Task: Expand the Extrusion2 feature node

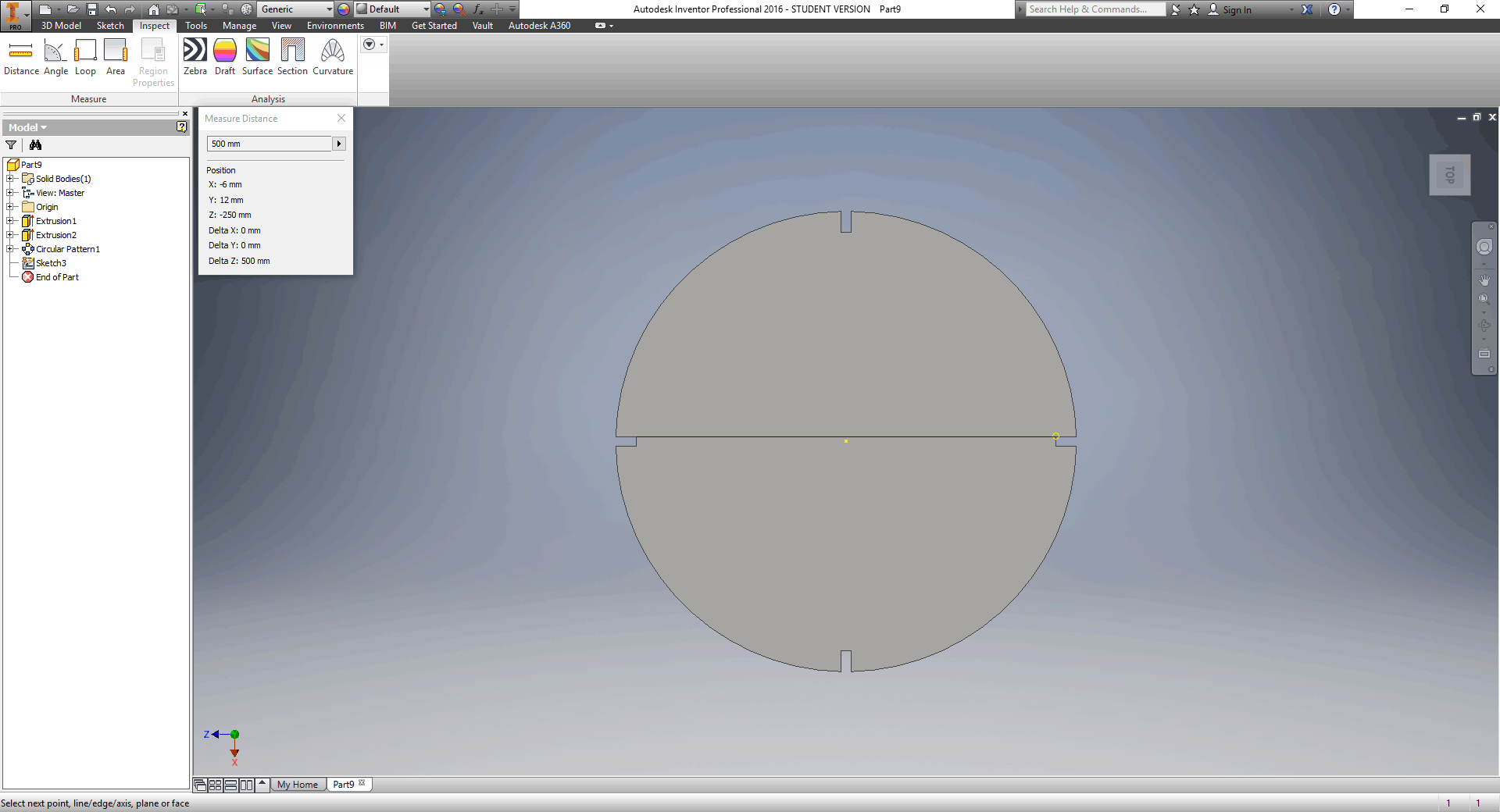Action: [10, 235]
